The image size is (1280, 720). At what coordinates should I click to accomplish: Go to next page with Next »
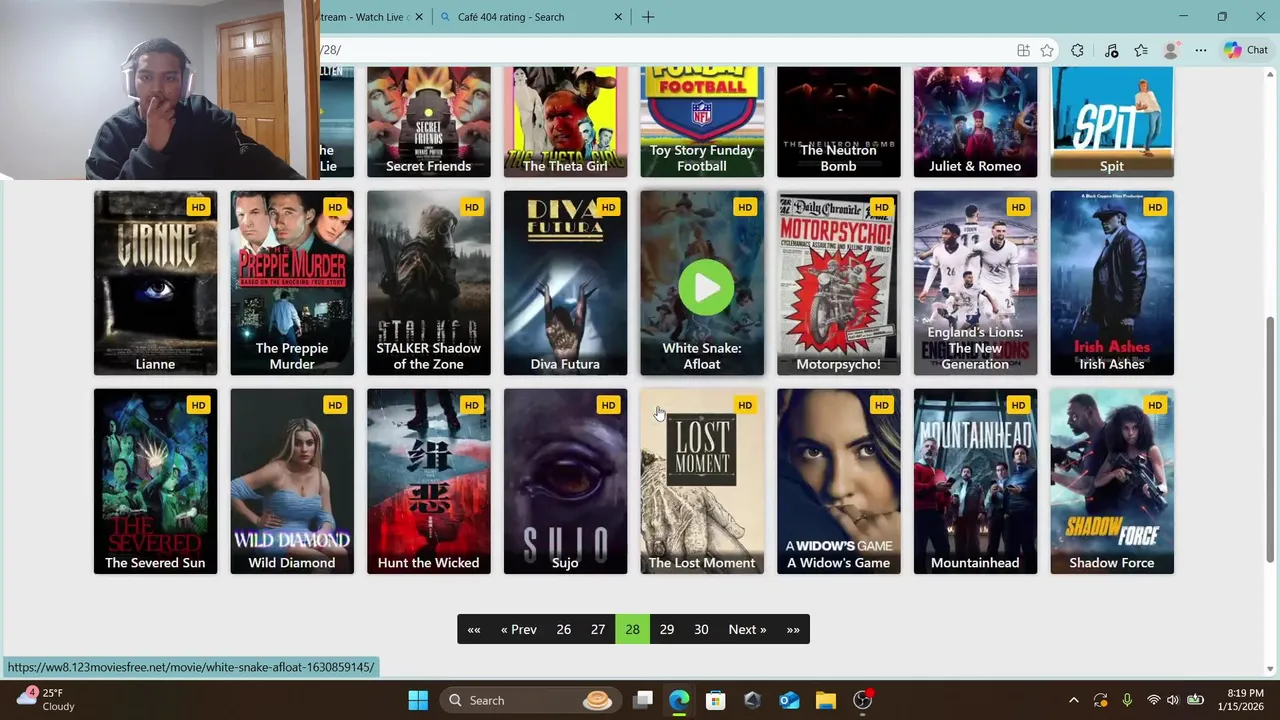(747, 629)
